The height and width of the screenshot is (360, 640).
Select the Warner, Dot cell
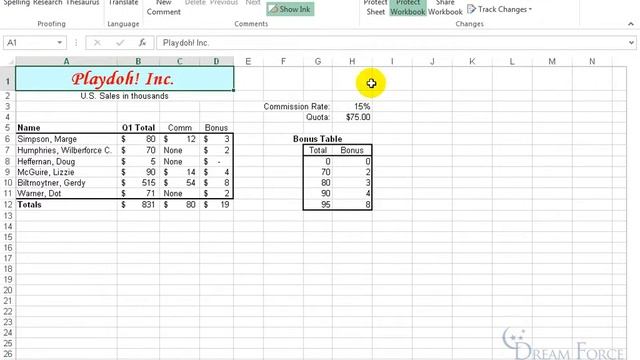(x=66, y=193)
